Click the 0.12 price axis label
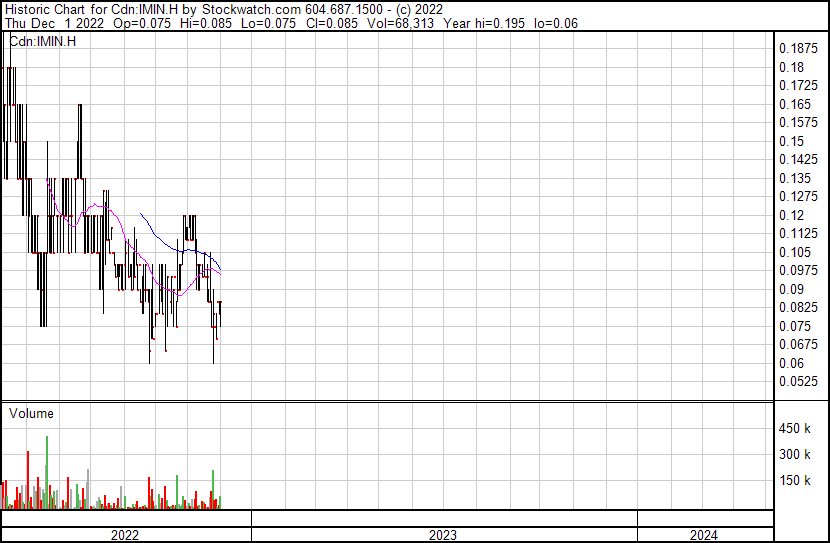 tap(791, 215)
